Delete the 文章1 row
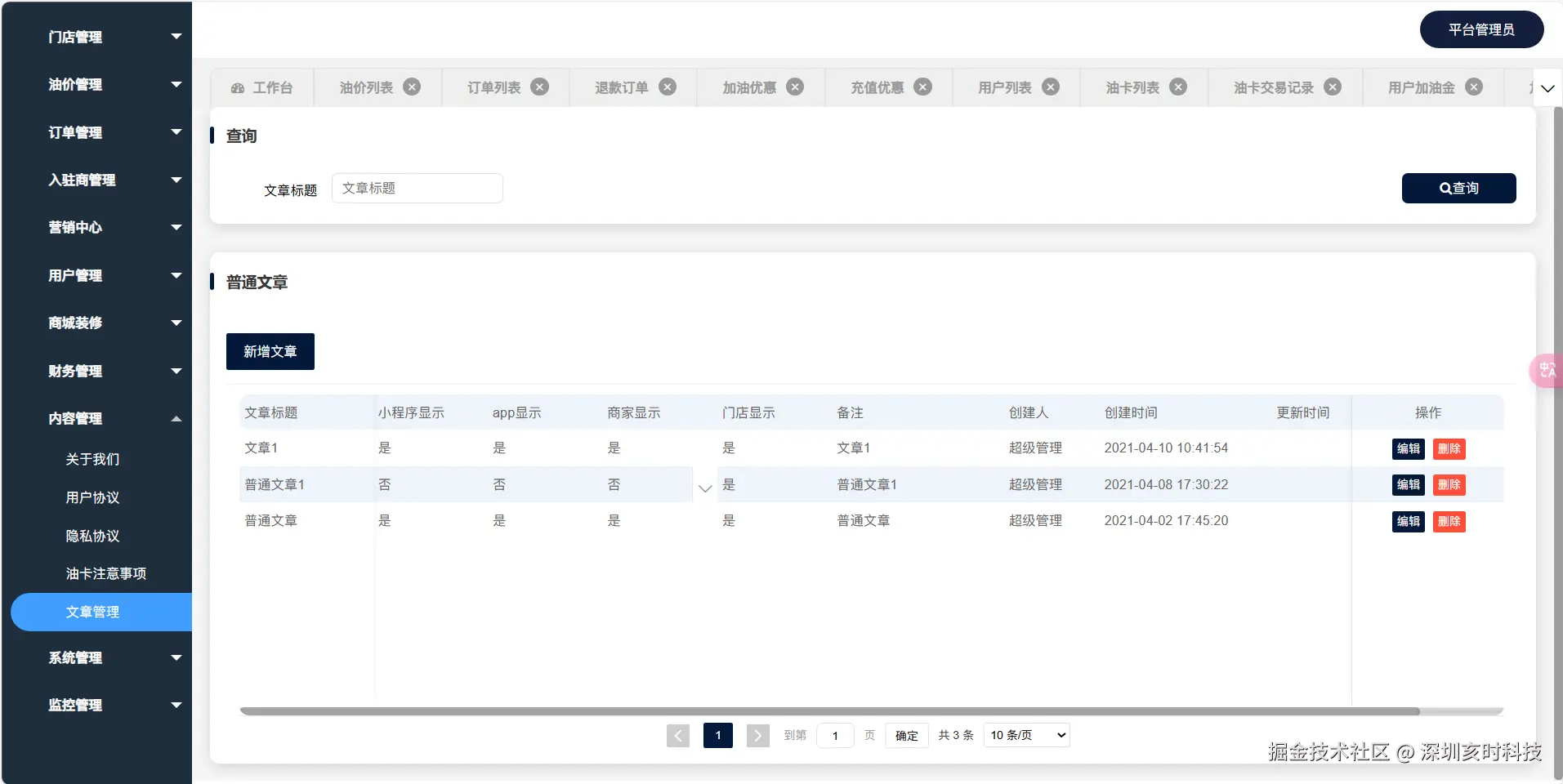 coord(1449,448)
